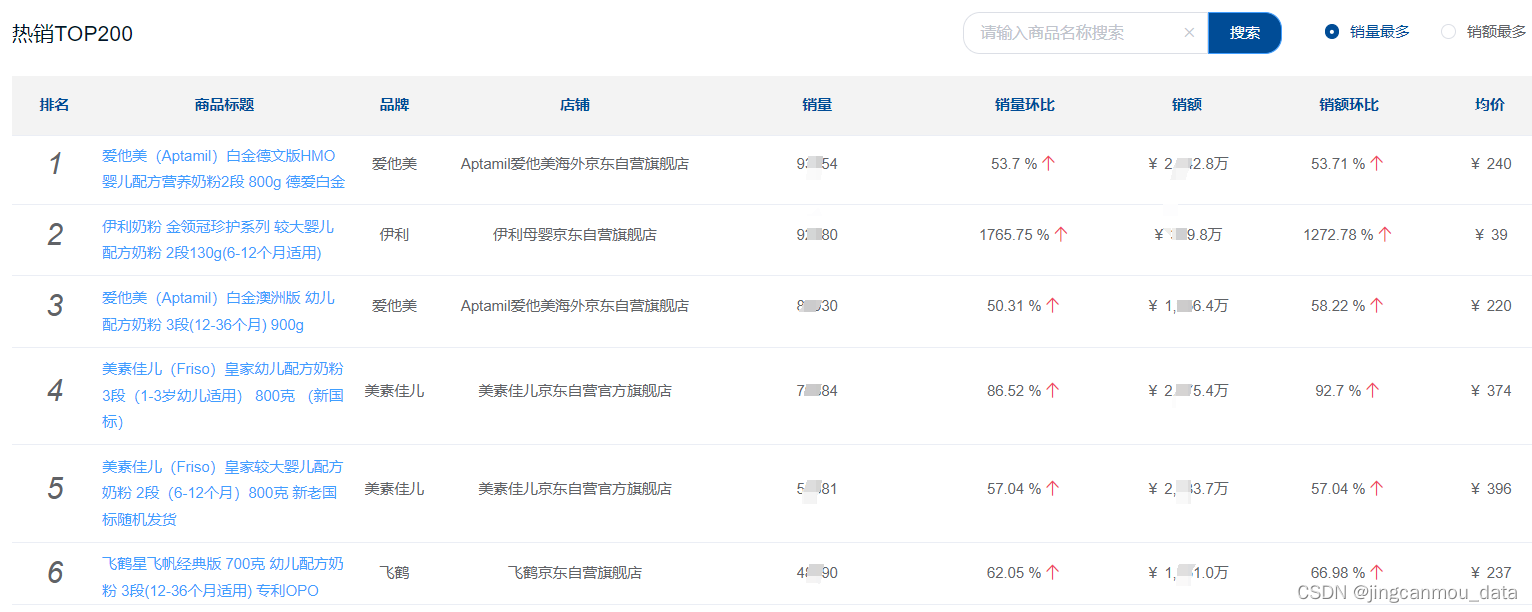Open the 伊利奶粉 金领冠珍护系列 product link
This screenshot has width=1532, height=612.
tap(218, 240)
